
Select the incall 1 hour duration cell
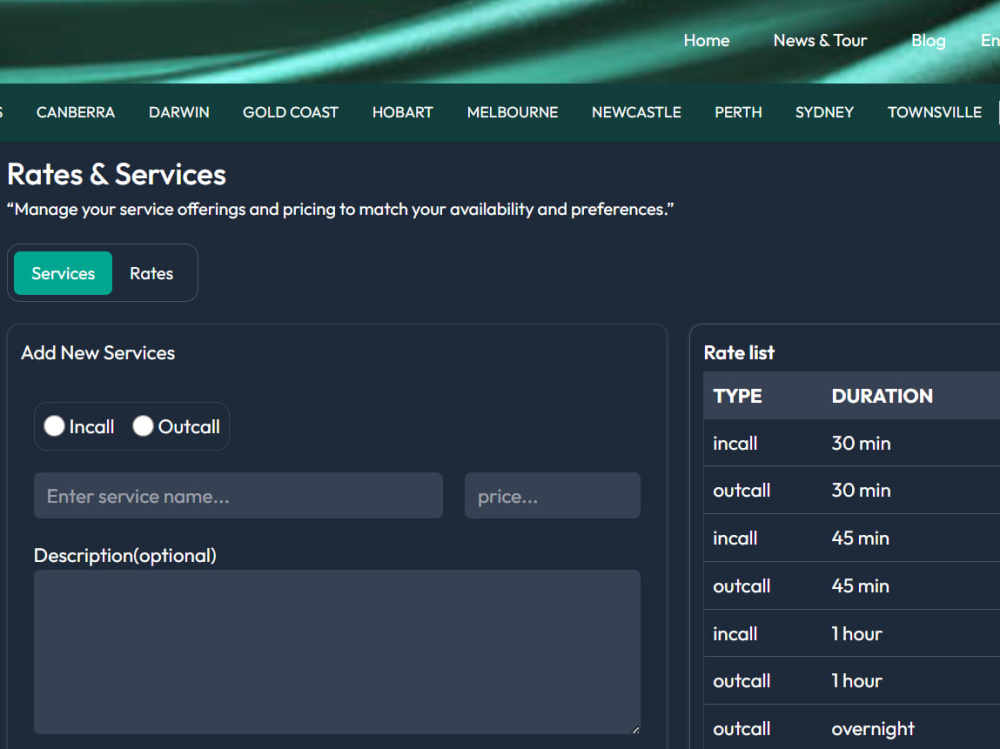857,634
